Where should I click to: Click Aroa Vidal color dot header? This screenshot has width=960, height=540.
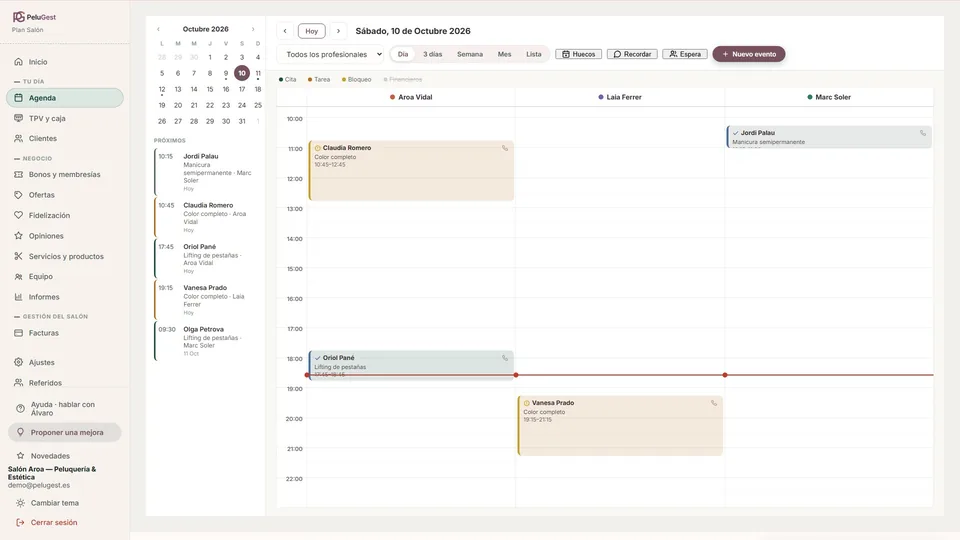pos(392,97)
